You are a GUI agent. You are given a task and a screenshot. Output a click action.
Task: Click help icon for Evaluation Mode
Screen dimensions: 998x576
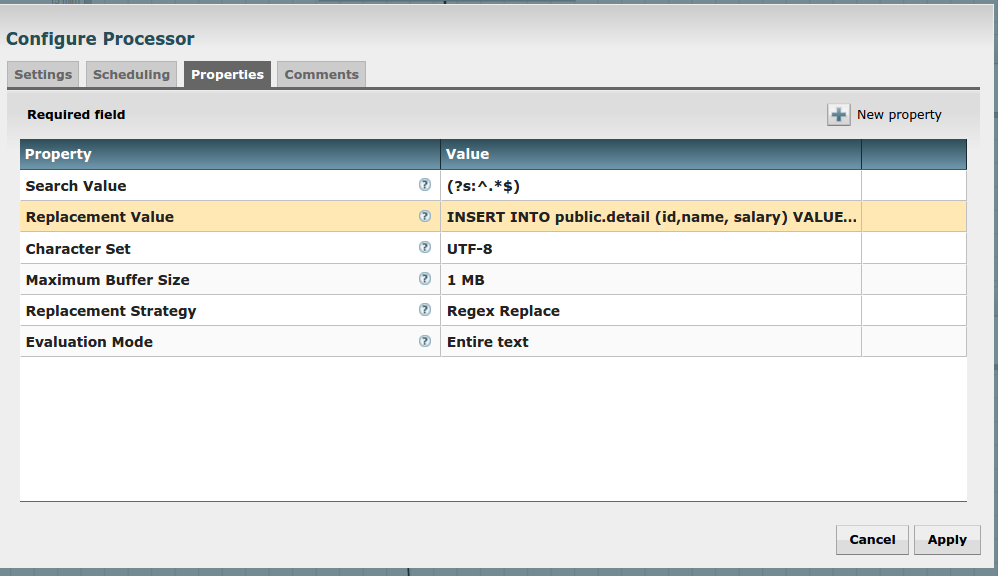pyautogui.click(x=425, y=341)
